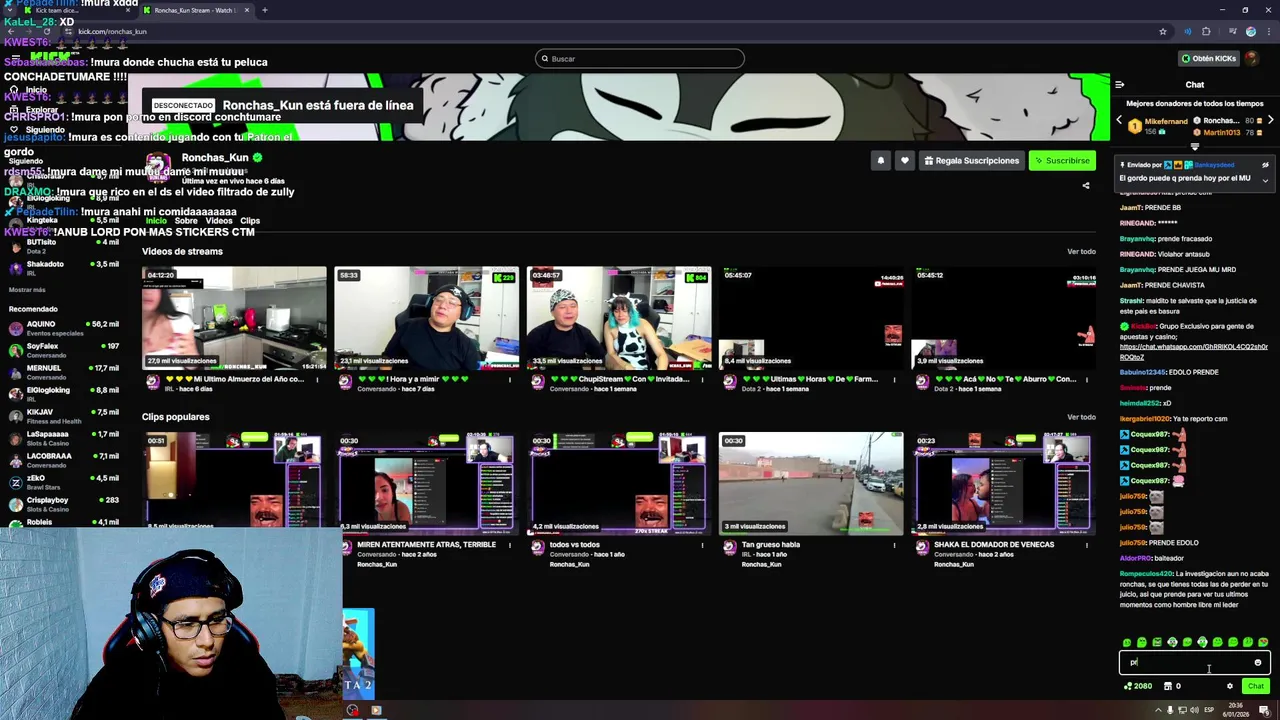Open the volume icon in system tray
This screenshot has height=720, width=1280.
point(1196,710)
